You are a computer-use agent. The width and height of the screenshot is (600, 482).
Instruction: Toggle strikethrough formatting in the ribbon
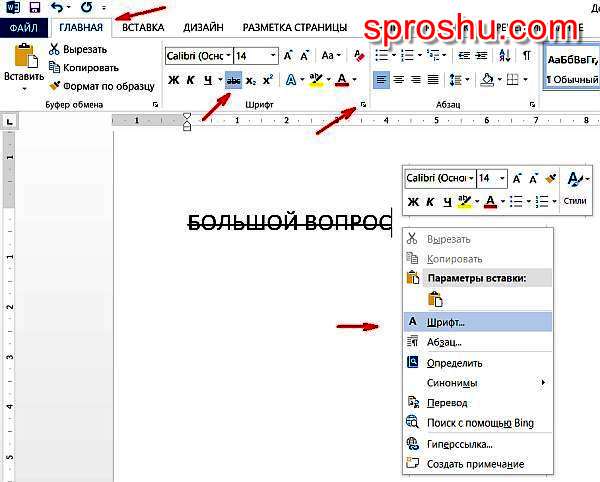233,80
